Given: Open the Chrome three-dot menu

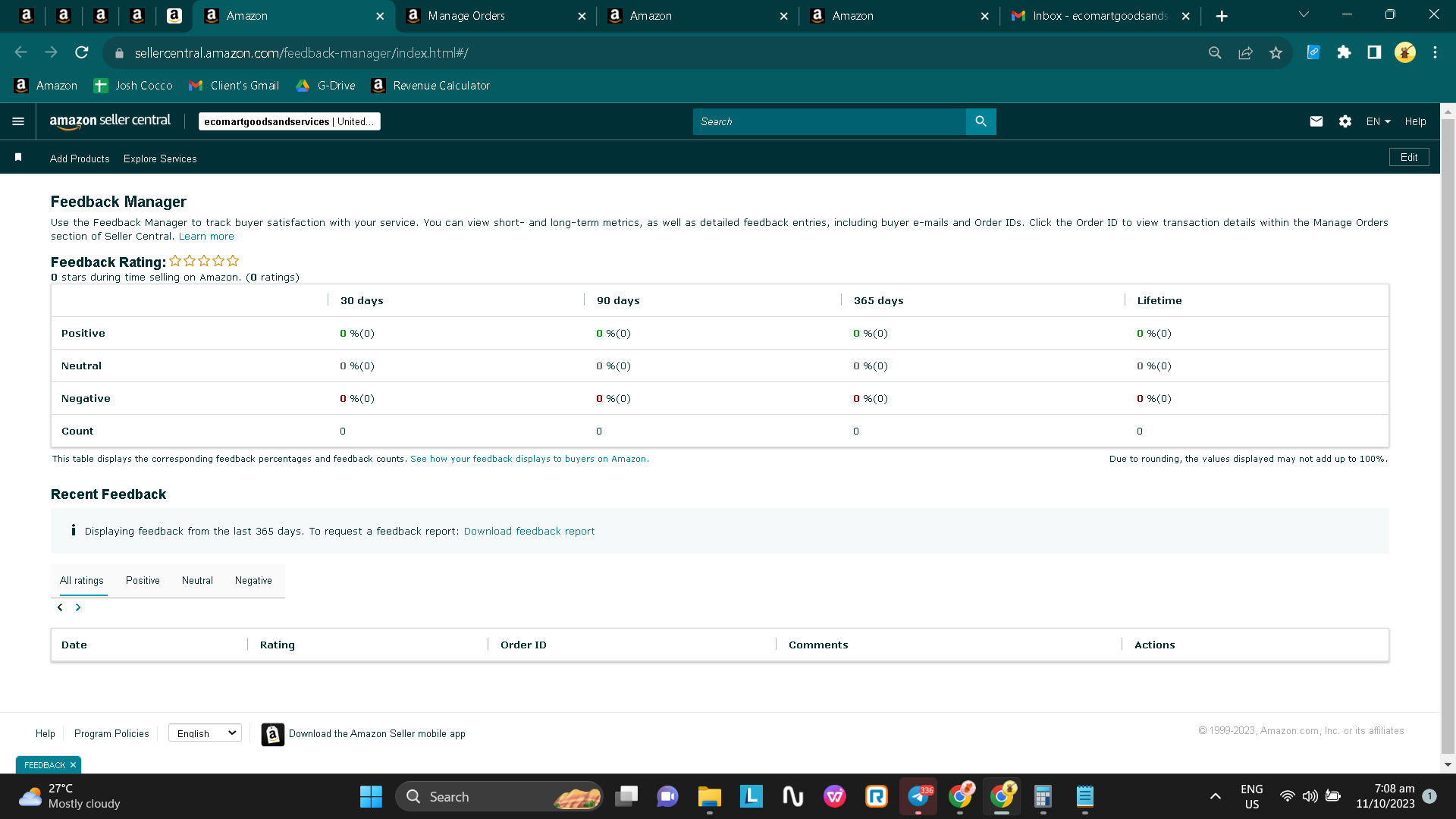Looking at the screenshot, I should click(x=1435, y=52).
